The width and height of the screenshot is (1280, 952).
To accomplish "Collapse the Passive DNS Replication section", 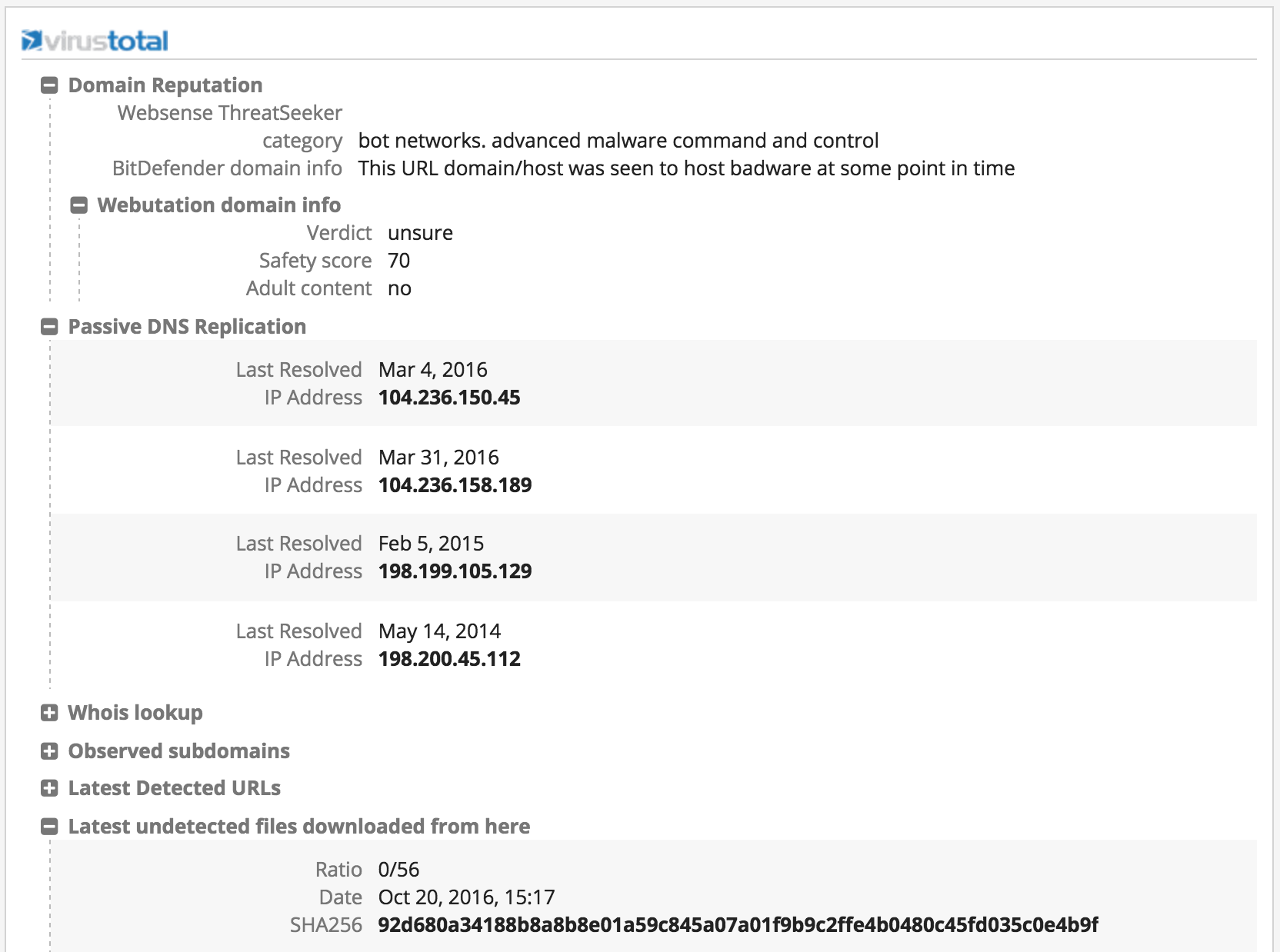I will (x=49, y=327).
